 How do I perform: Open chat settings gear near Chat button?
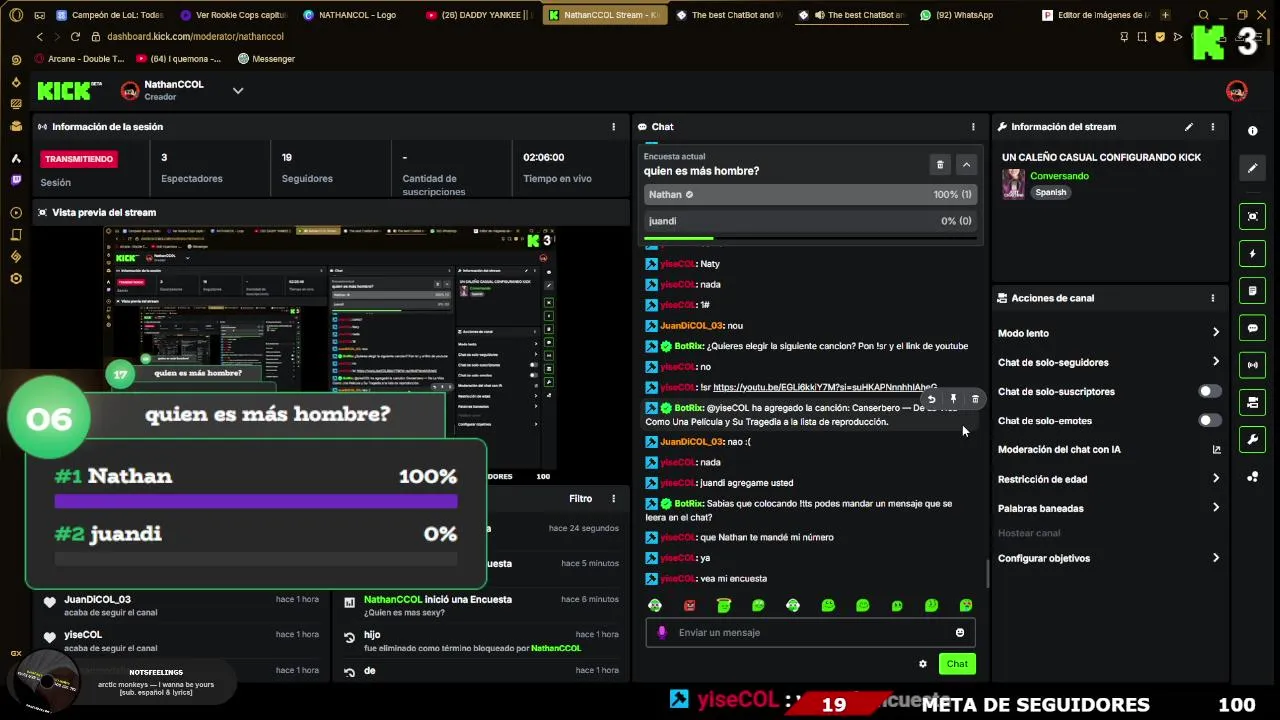pyautogui.click(x=922, y=664)
